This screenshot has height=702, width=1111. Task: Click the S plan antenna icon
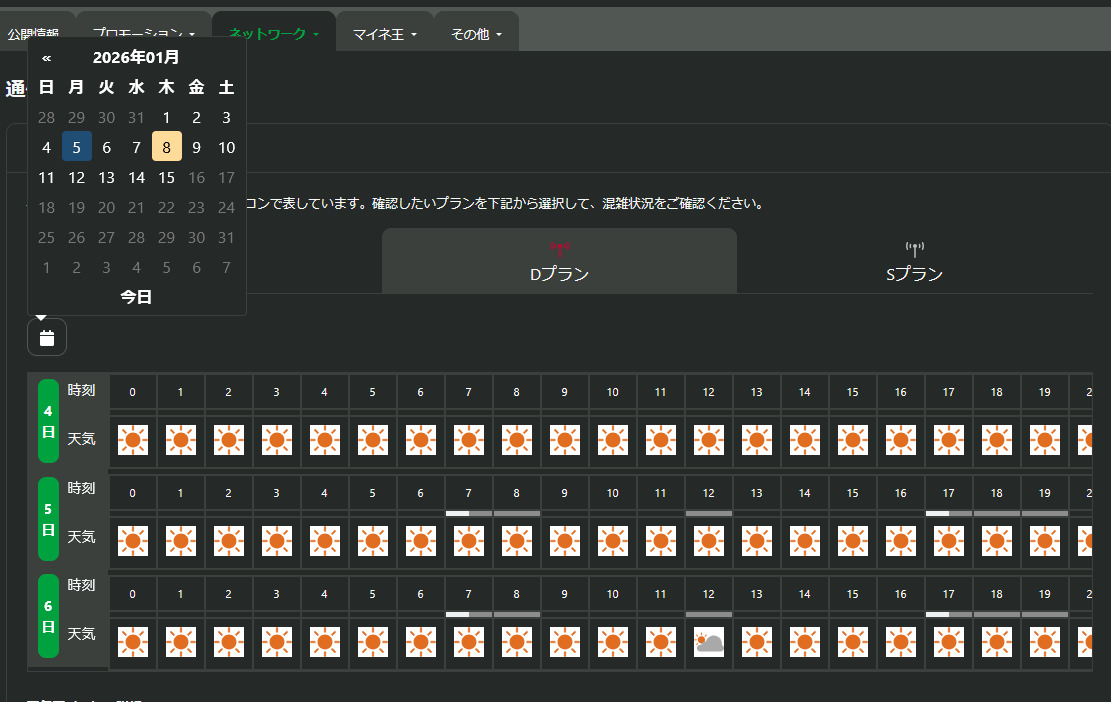(914, 249)
